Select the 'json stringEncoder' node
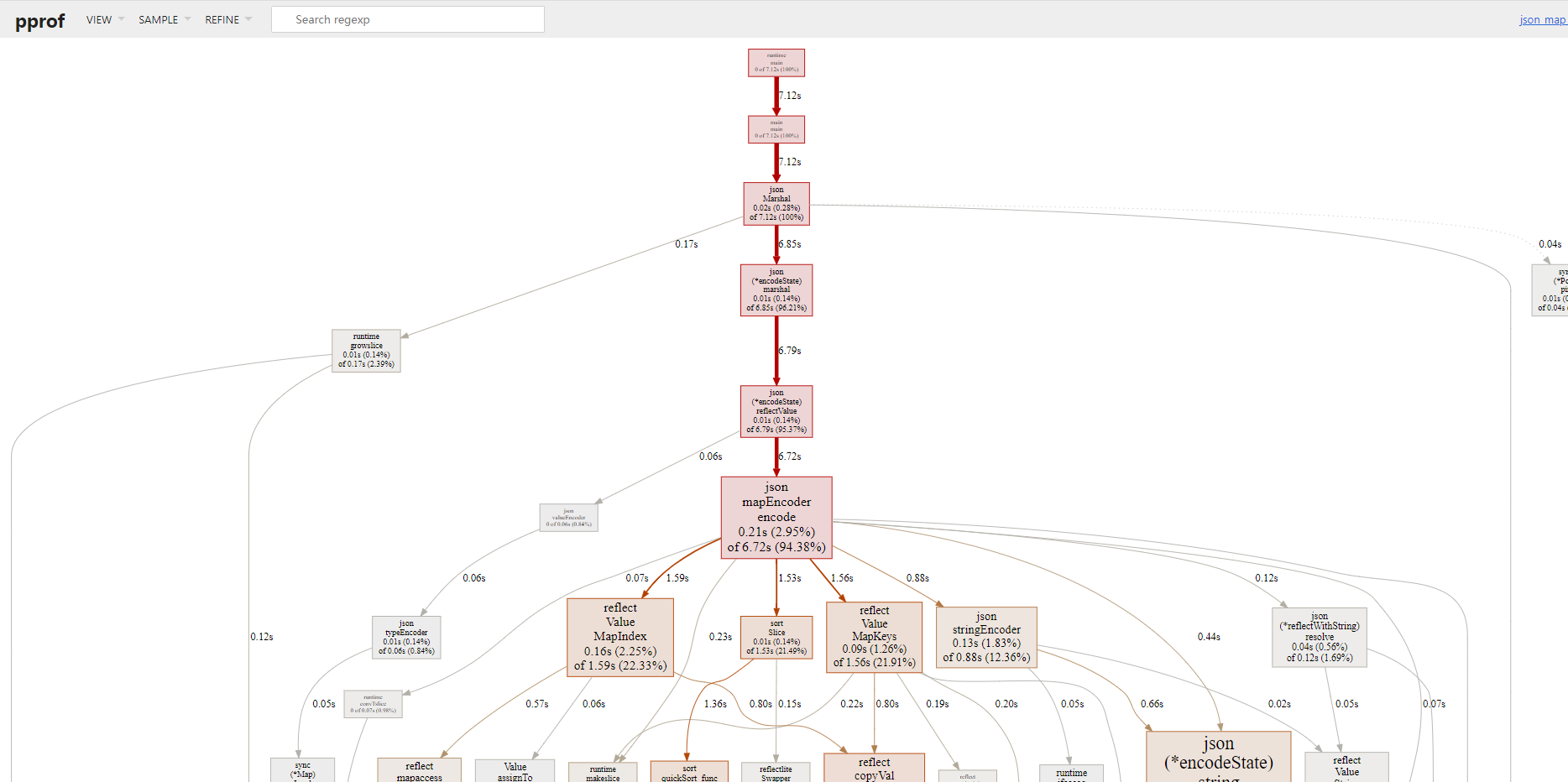Image resolution: width=1568 pixels, height=782 pixels. tap(985, 637)
